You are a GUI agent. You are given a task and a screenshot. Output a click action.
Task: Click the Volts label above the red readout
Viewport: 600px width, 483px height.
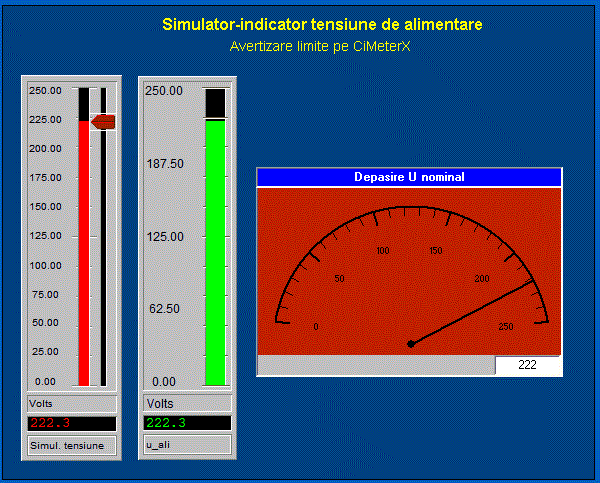pyautogui.click(x=72, y=403)
